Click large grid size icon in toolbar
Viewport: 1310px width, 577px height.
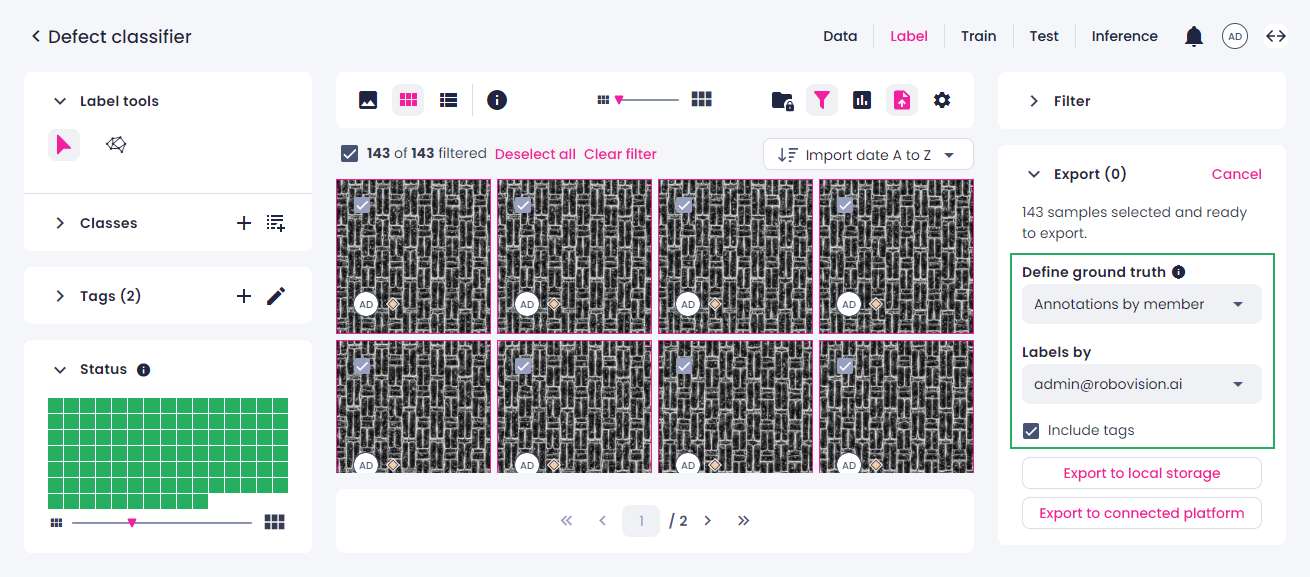(702, 99)
